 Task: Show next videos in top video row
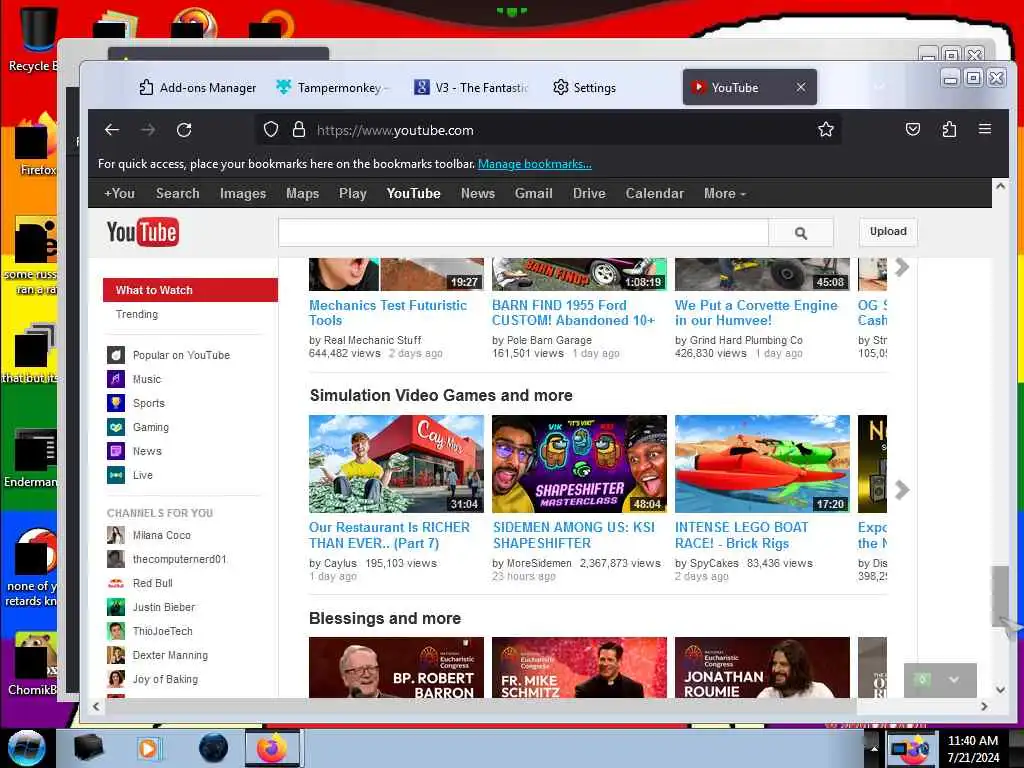902,267
